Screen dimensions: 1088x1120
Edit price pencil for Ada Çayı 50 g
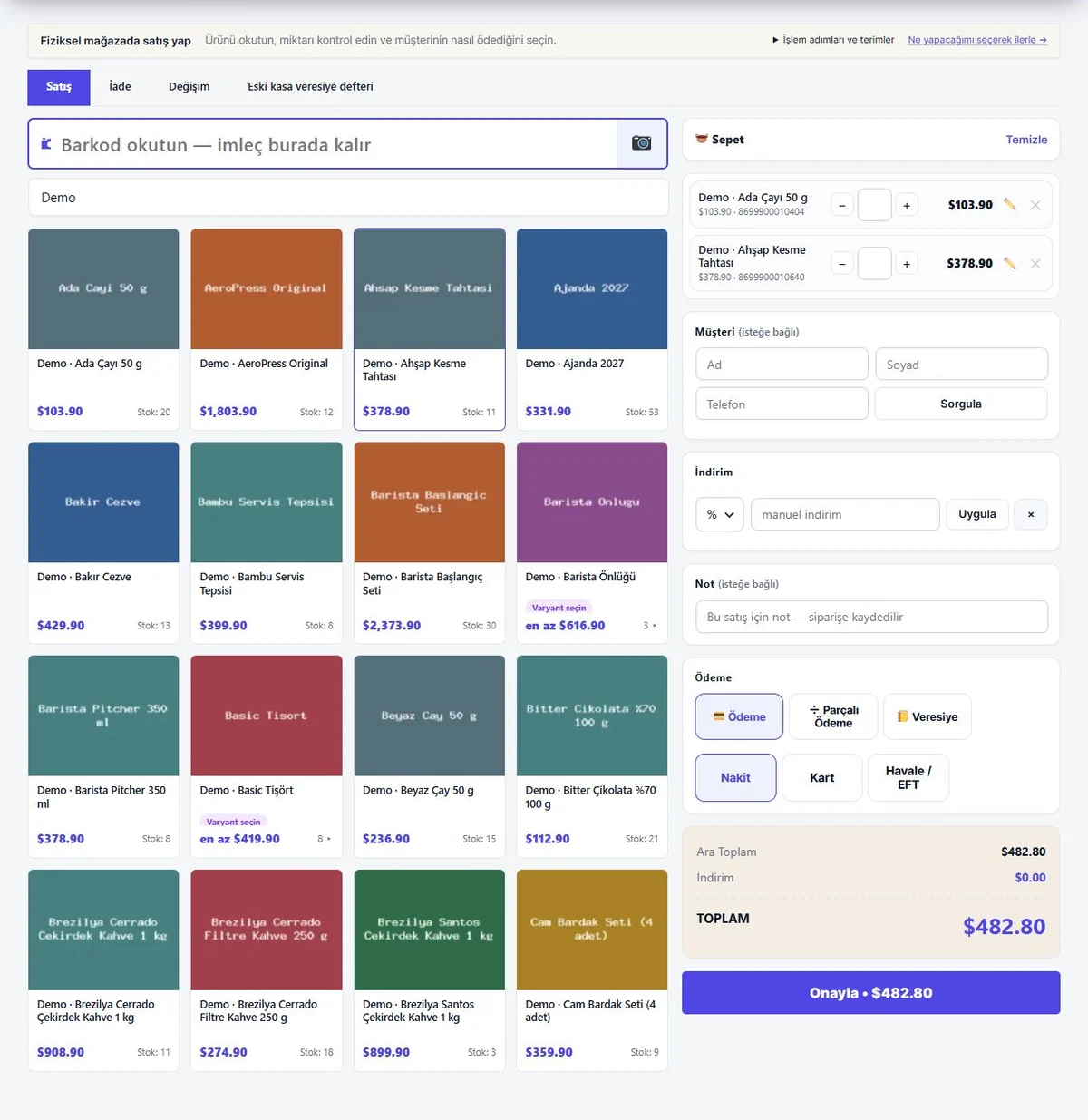[x=1009, y=205]
